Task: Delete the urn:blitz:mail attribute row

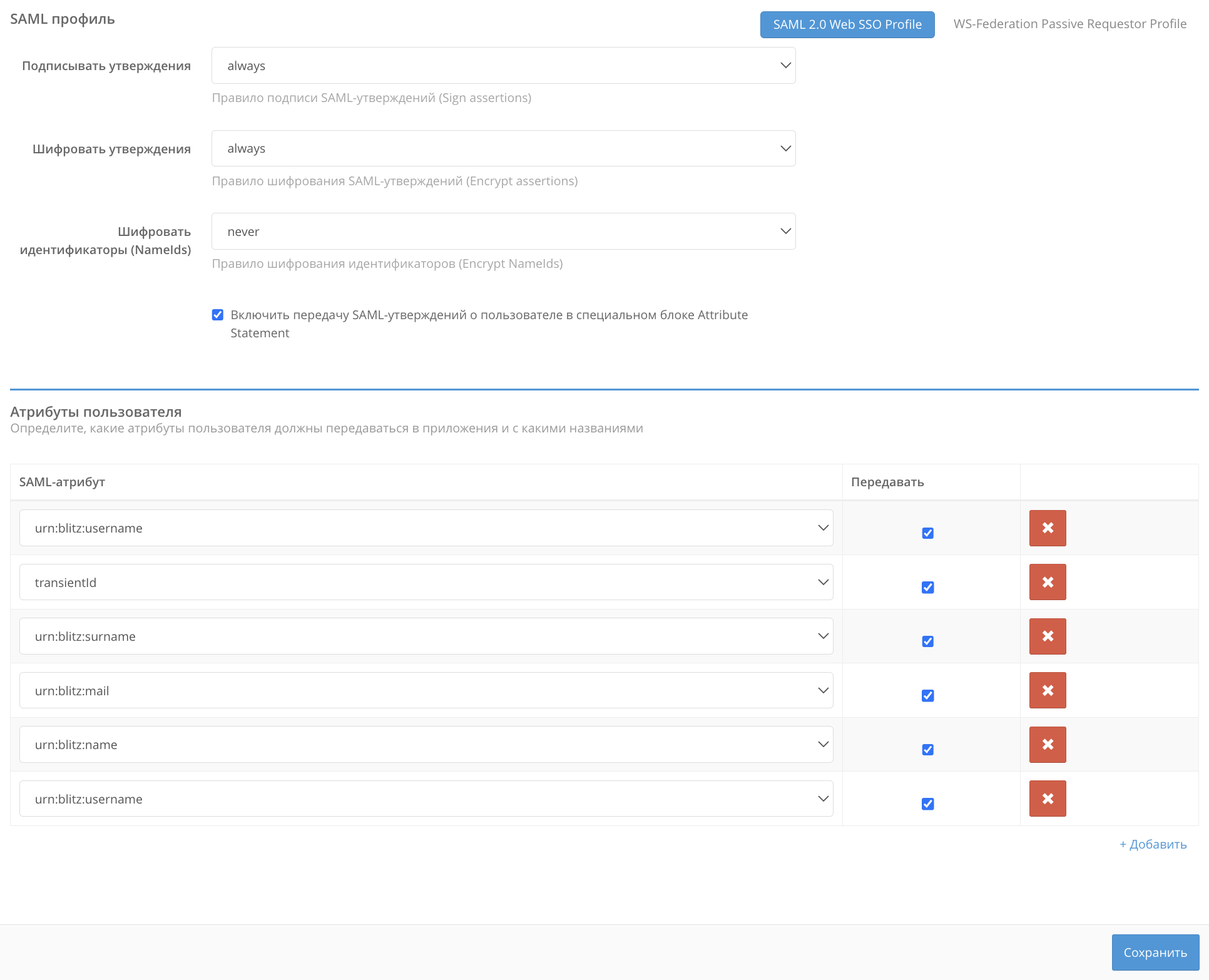Action: pyautogui.click(x=1047, y=690)
